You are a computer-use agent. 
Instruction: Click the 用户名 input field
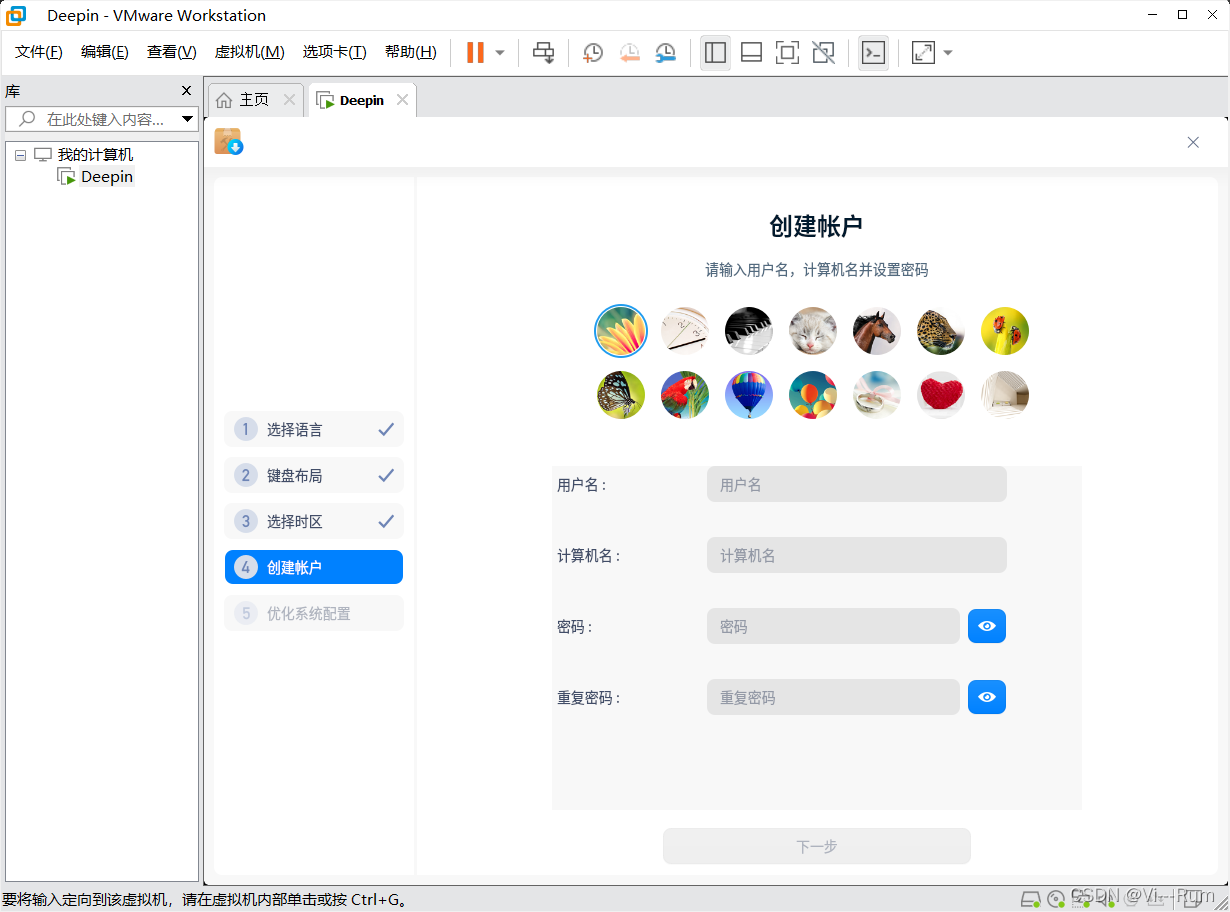pos(856,484)
